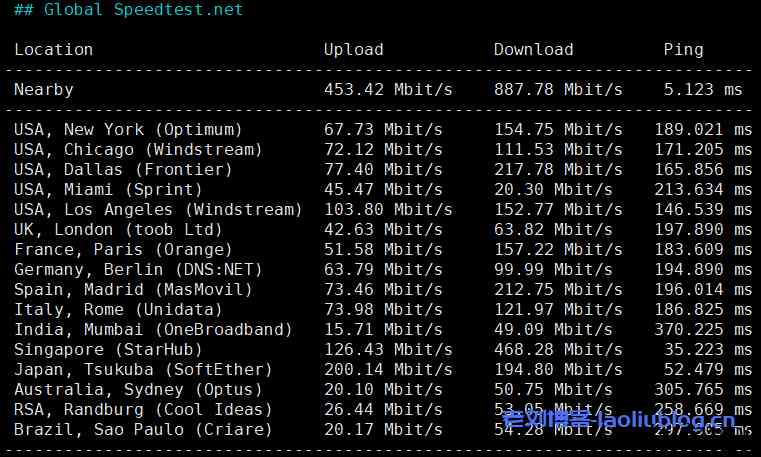761x457 pixels.
Task: Select Dallas ping "165.856 ms"
Action: pyautogui.click(x=703, y=169)
